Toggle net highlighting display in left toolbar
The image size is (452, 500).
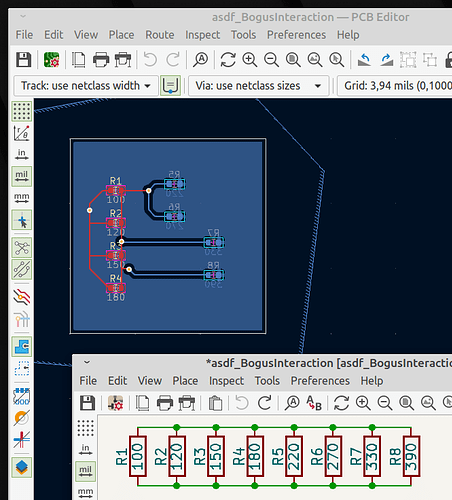point(22,319)
